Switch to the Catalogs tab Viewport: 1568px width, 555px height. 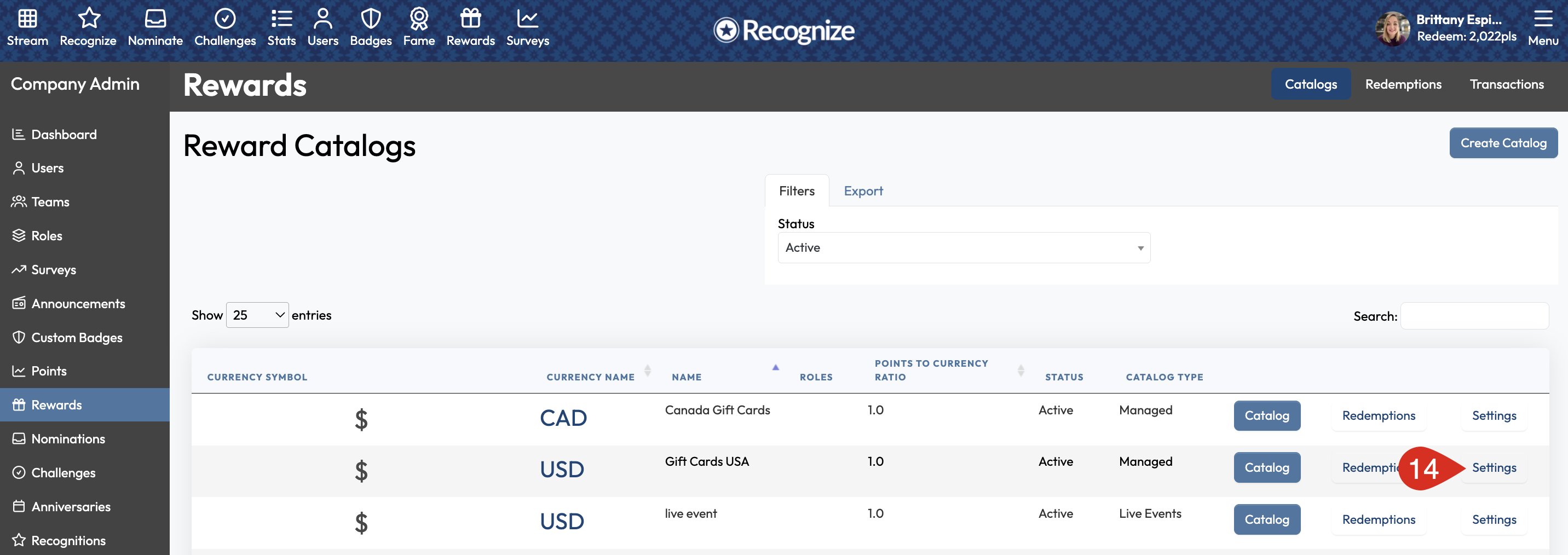click(x=1311, y=84)
